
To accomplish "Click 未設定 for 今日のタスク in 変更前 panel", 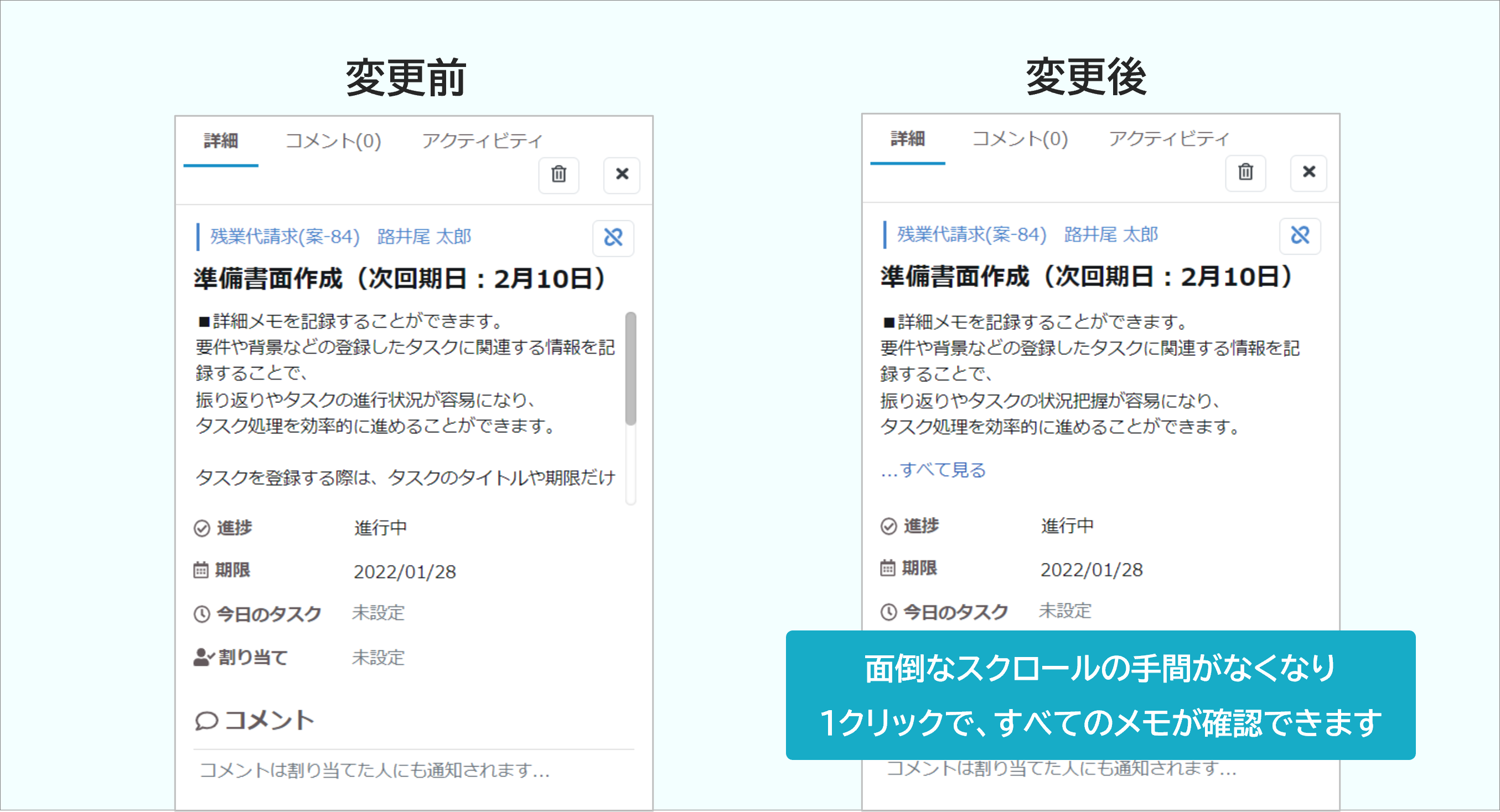I will point(378,613).
